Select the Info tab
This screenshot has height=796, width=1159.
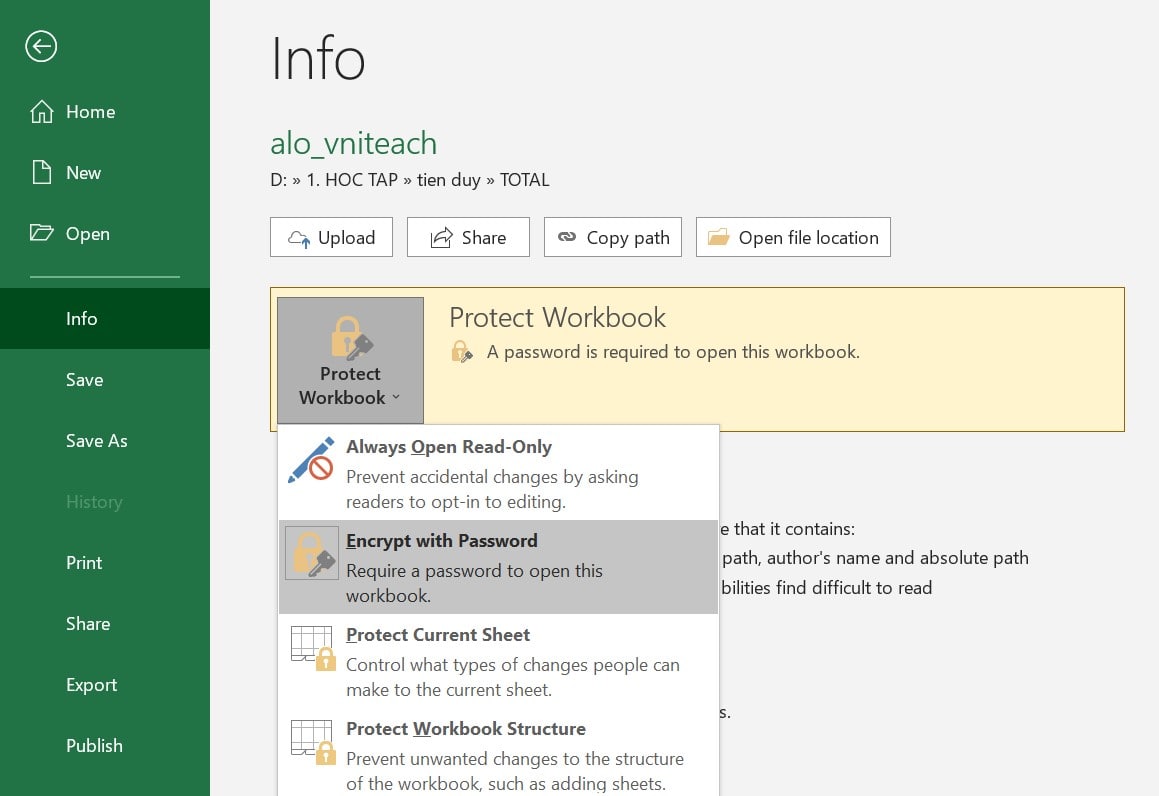(x=105, y=319)
